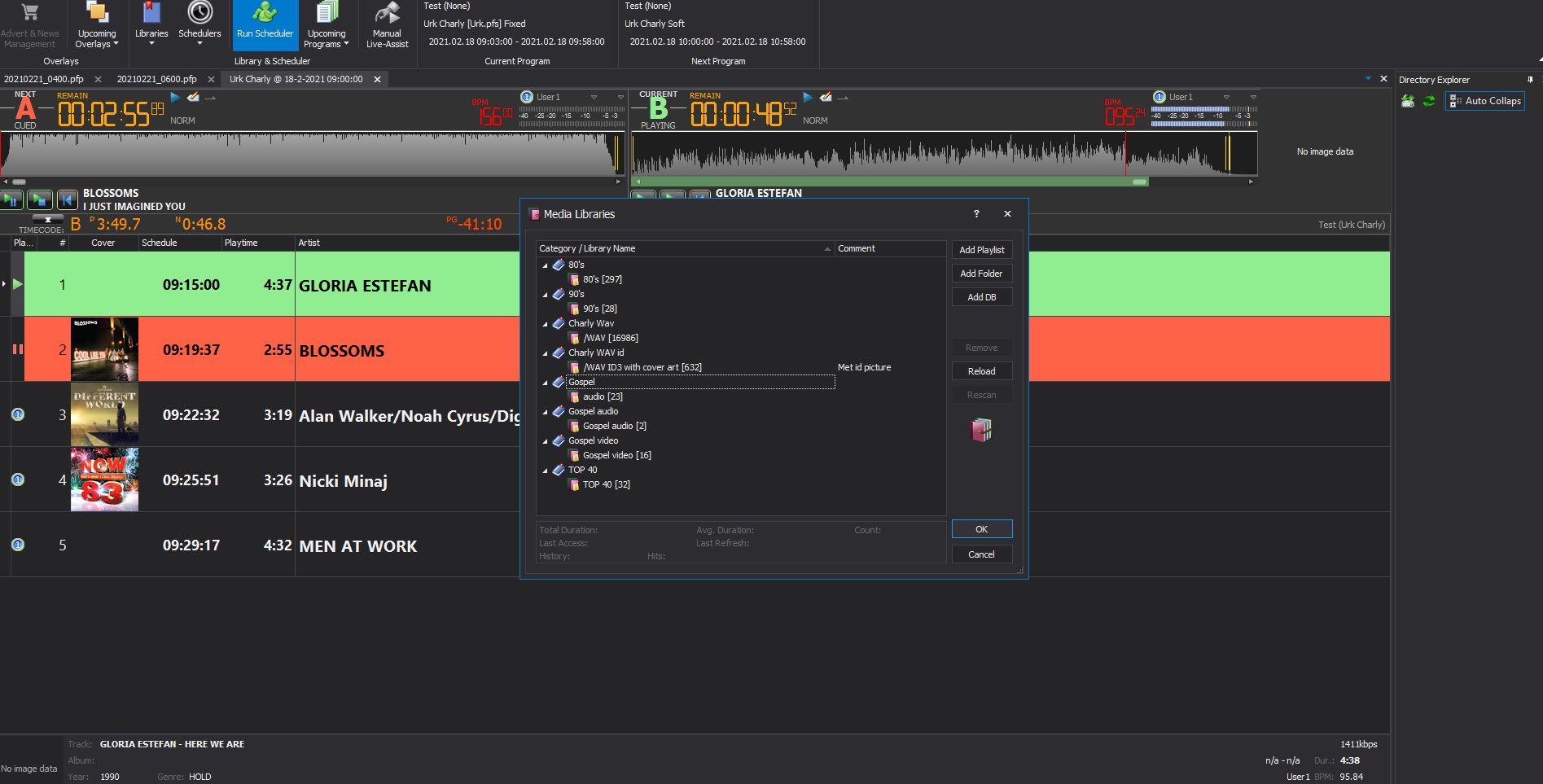
Task: Switch to the 20210221_0400.pfp tab
Action: [x=44, y=79]
